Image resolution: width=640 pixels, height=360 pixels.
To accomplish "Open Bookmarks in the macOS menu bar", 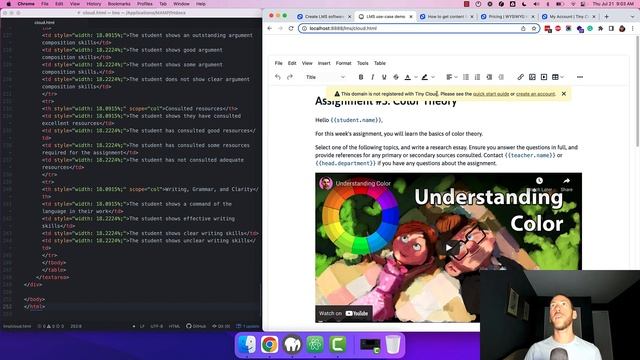I will (x=119, y=4).
